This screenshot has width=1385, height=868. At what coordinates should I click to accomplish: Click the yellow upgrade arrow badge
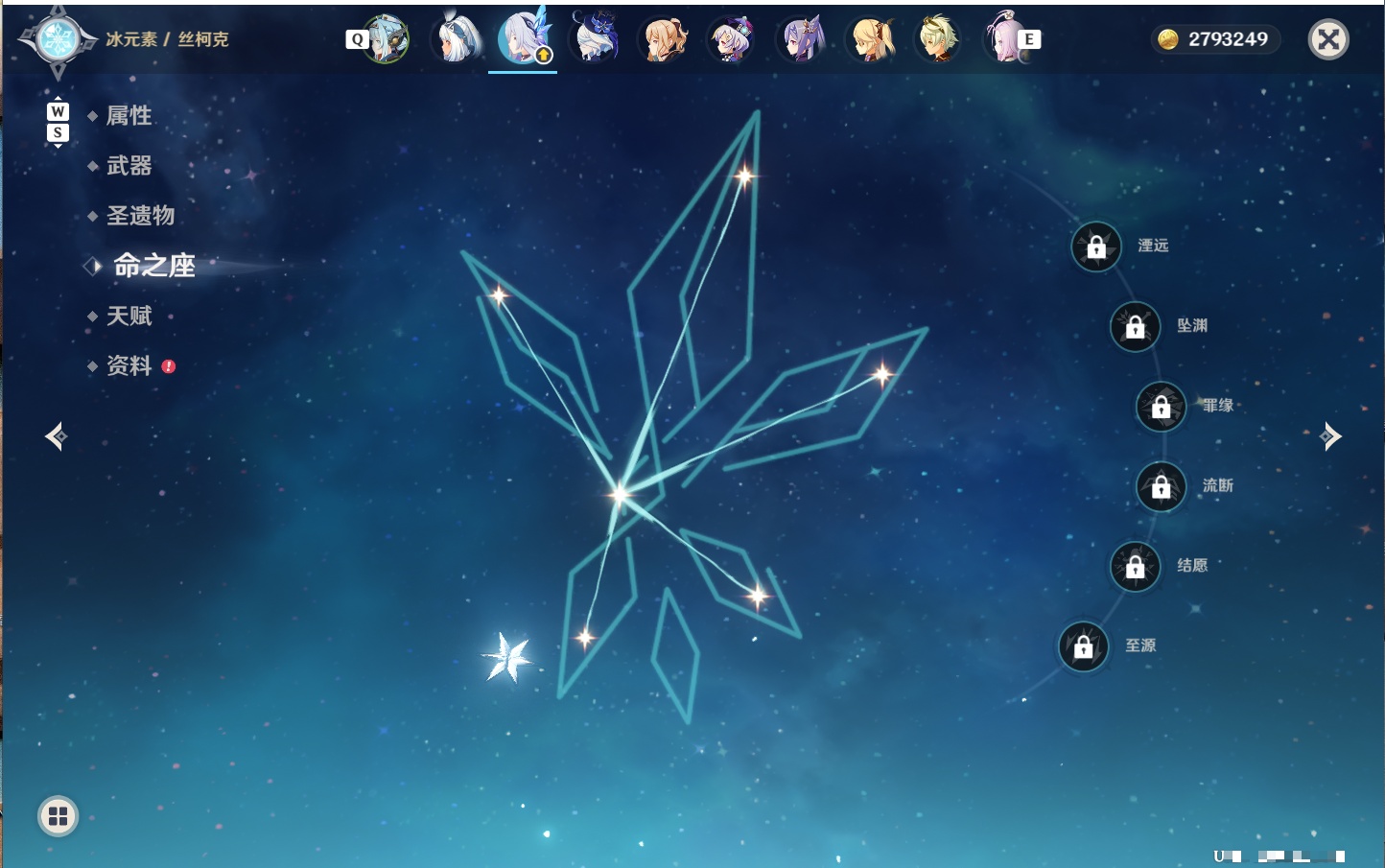pos(544,55)
